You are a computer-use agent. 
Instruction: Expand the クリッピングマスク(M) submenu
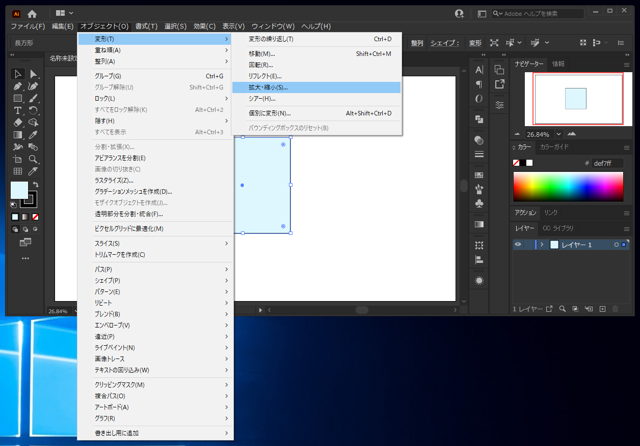click(156, 385)
